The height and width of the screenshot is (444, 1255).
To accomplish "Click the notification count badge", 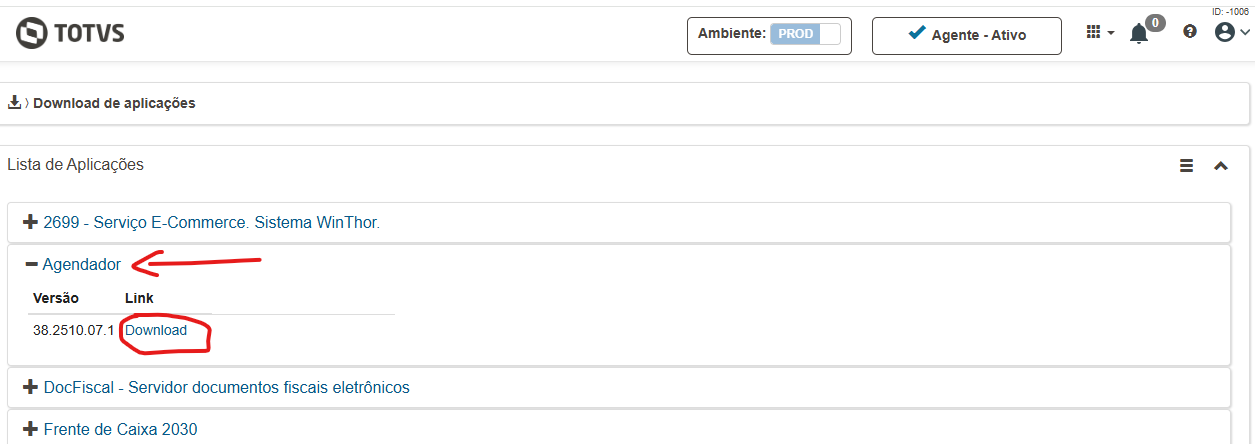I will [1155, 22].
